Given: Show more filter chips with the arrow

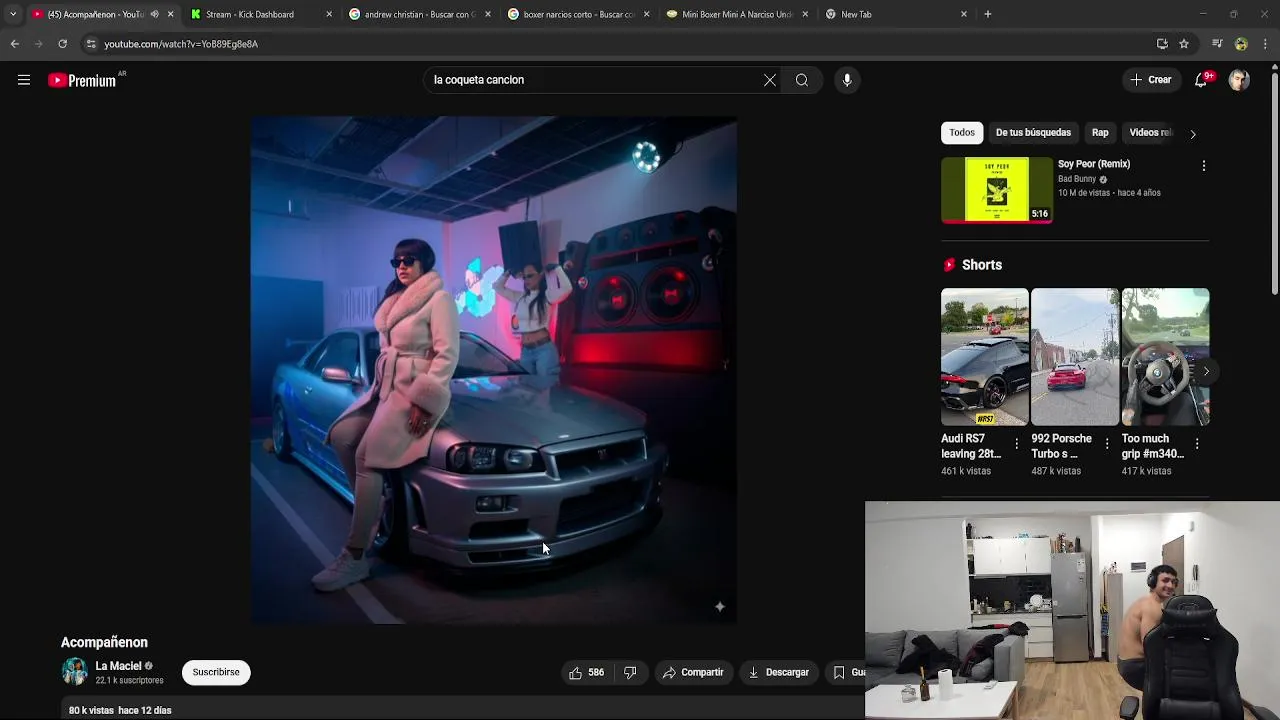Looking at the screenshot, I should (1193, 134).
